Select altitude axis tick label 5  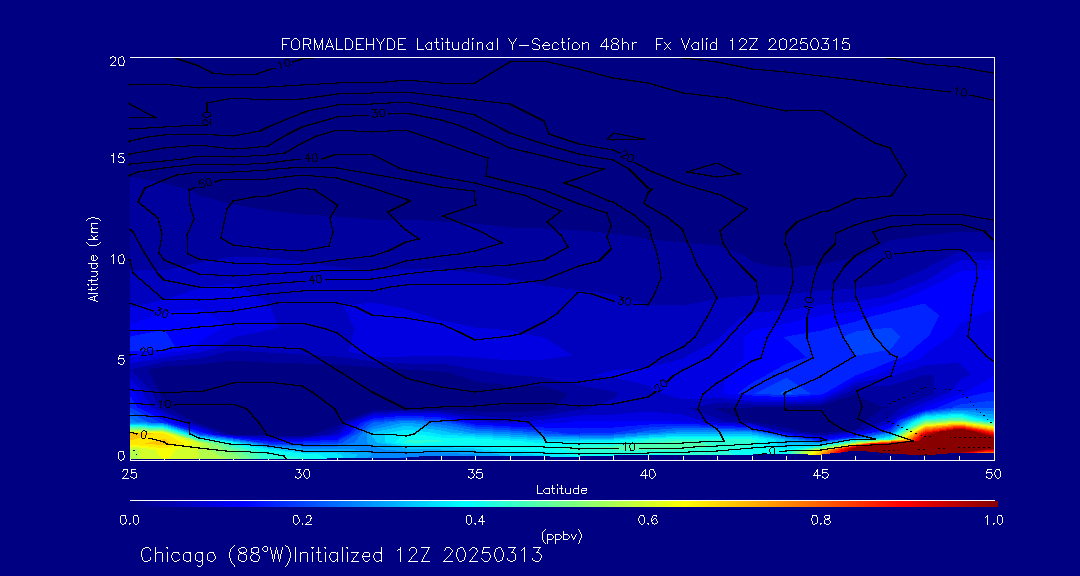click(x=121, y=360)
